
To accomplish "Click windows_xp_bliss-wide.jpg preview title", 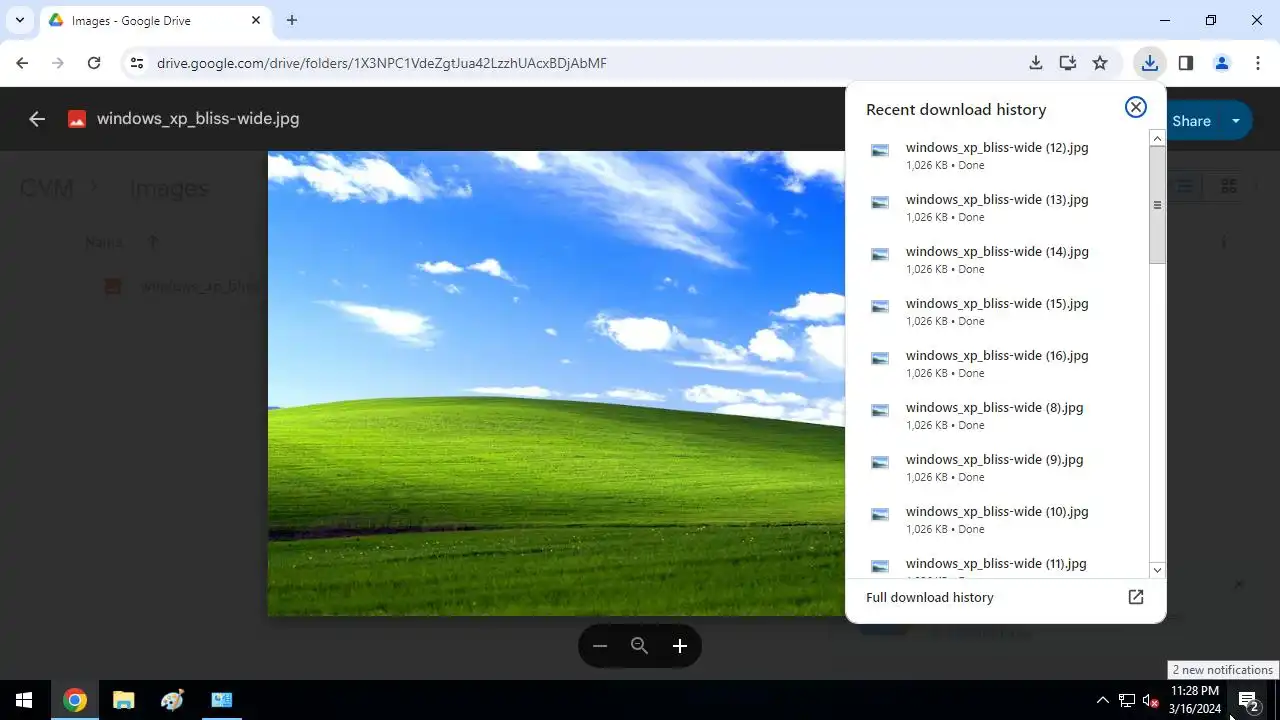I will [x=198, y=118].
